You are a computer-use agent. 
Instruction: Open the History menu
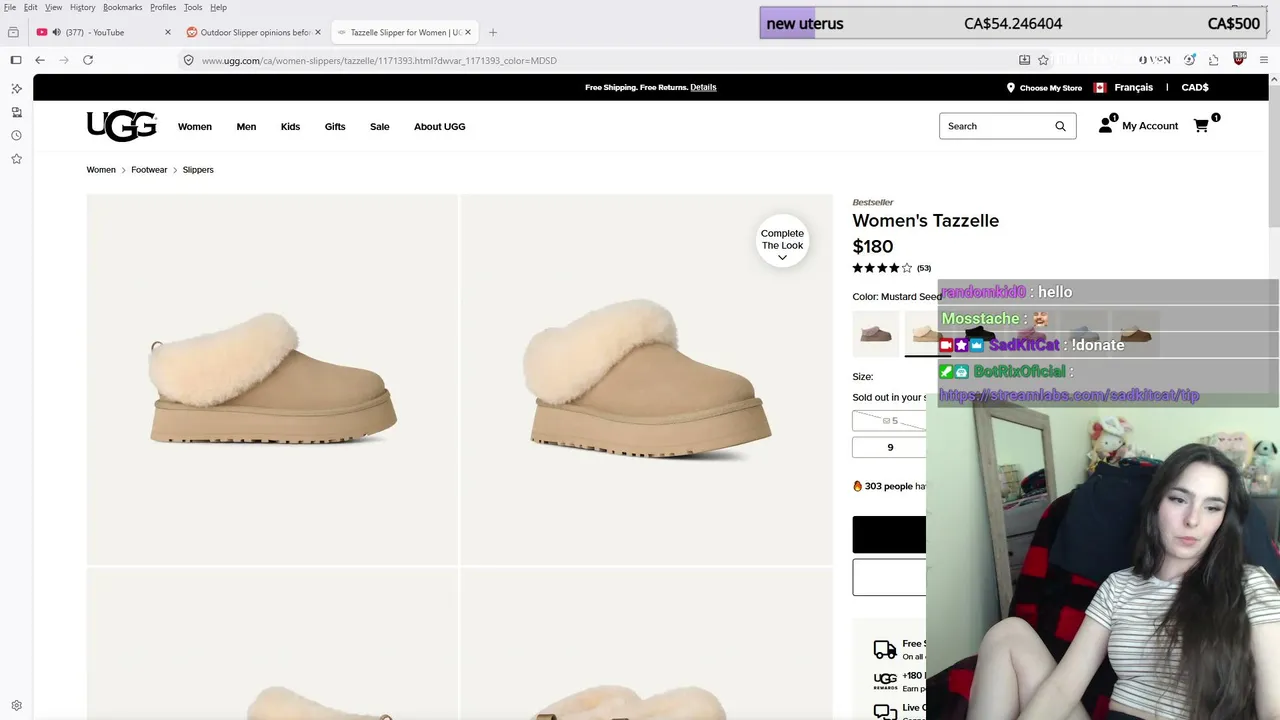click(83, 7)
